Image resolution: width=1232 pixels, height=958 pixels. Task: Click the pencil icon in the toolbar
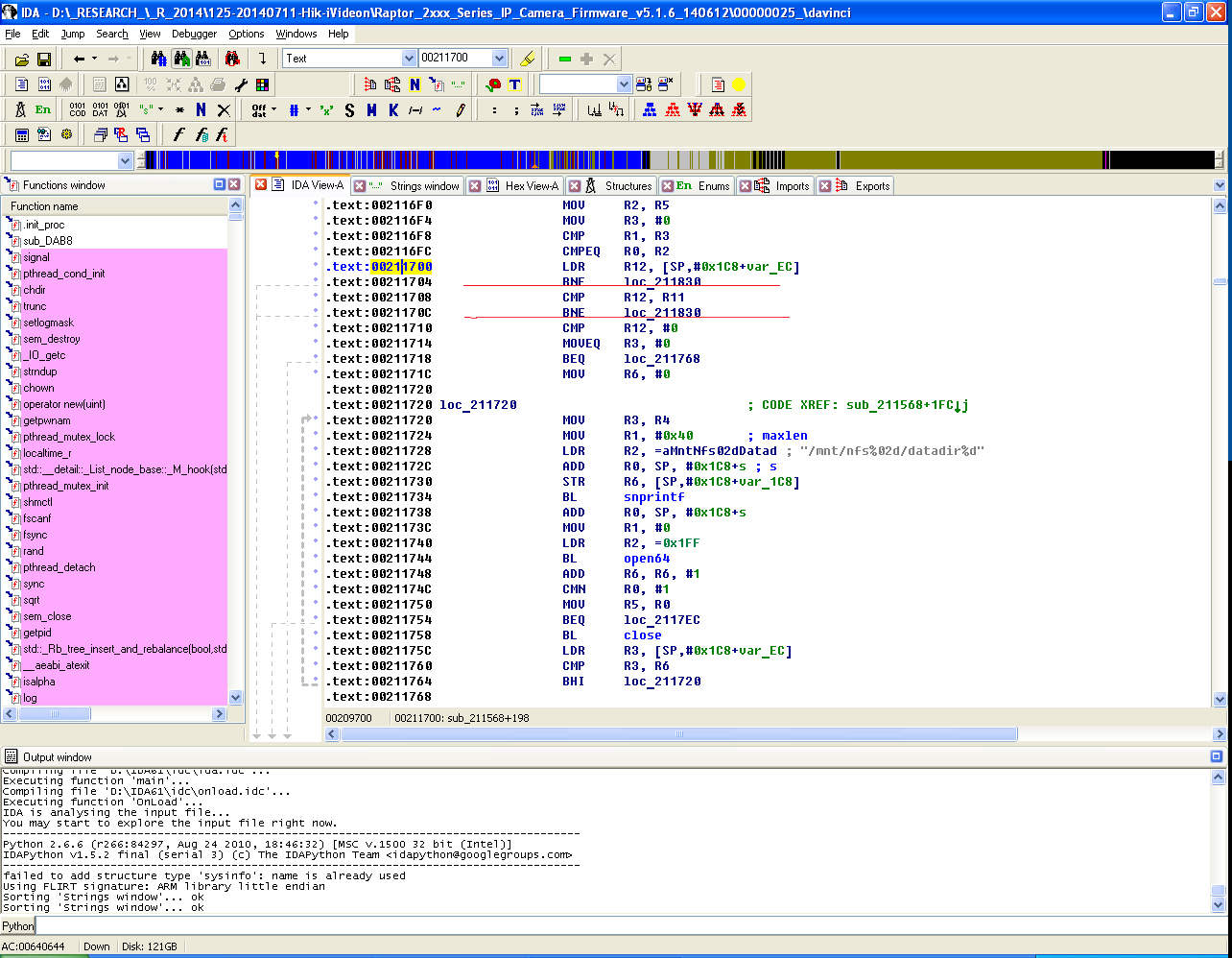click(461, 109)
